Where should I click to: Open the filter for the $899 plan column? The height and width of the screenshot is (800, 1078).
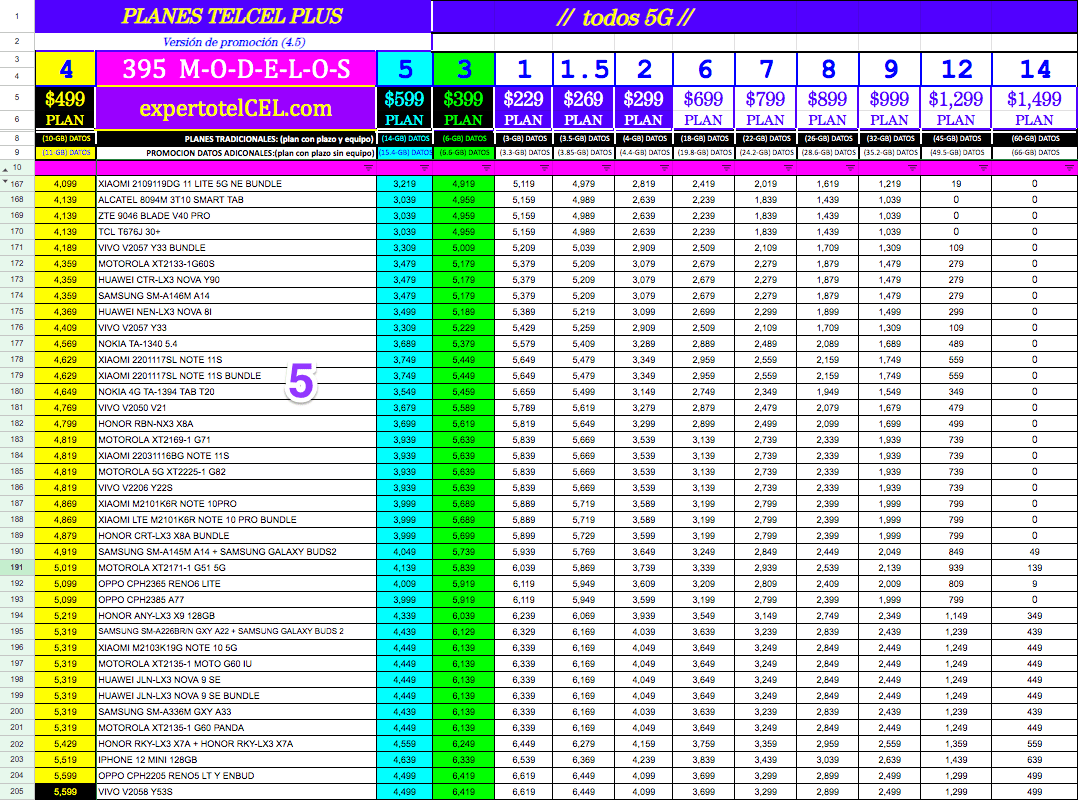pos(850,168)
